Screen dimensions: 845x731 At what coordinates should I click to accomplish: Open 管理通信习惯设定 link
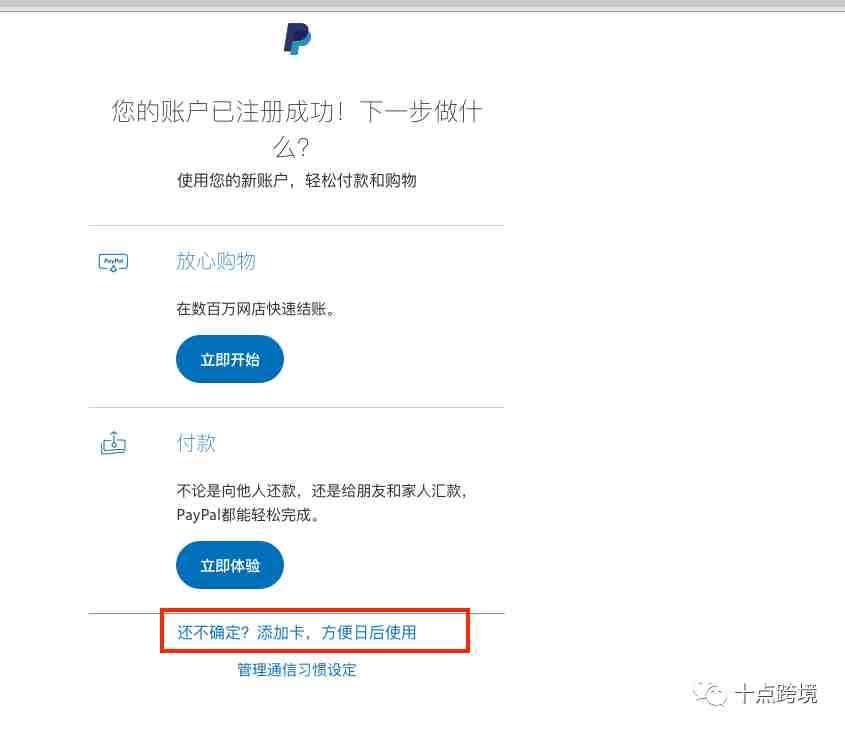(297, 670)
